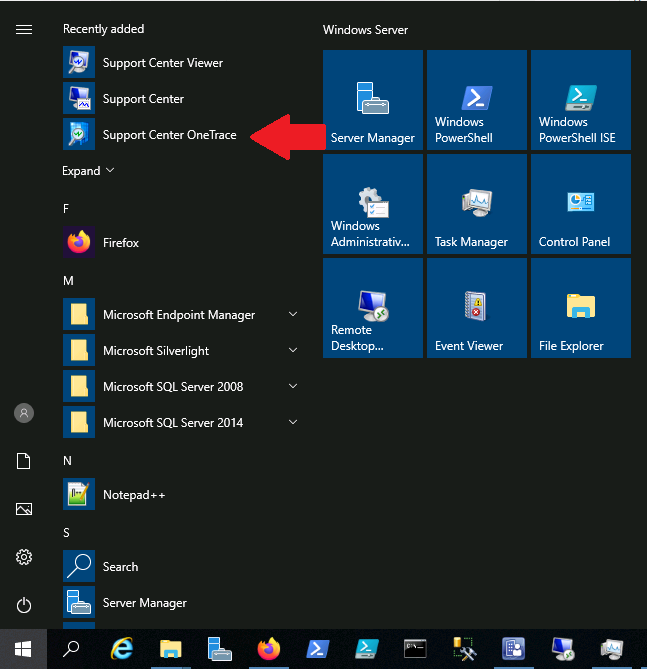Open the Power options menu
The width and height of the screenshot is (647, 669).
[x=24, y=605]
